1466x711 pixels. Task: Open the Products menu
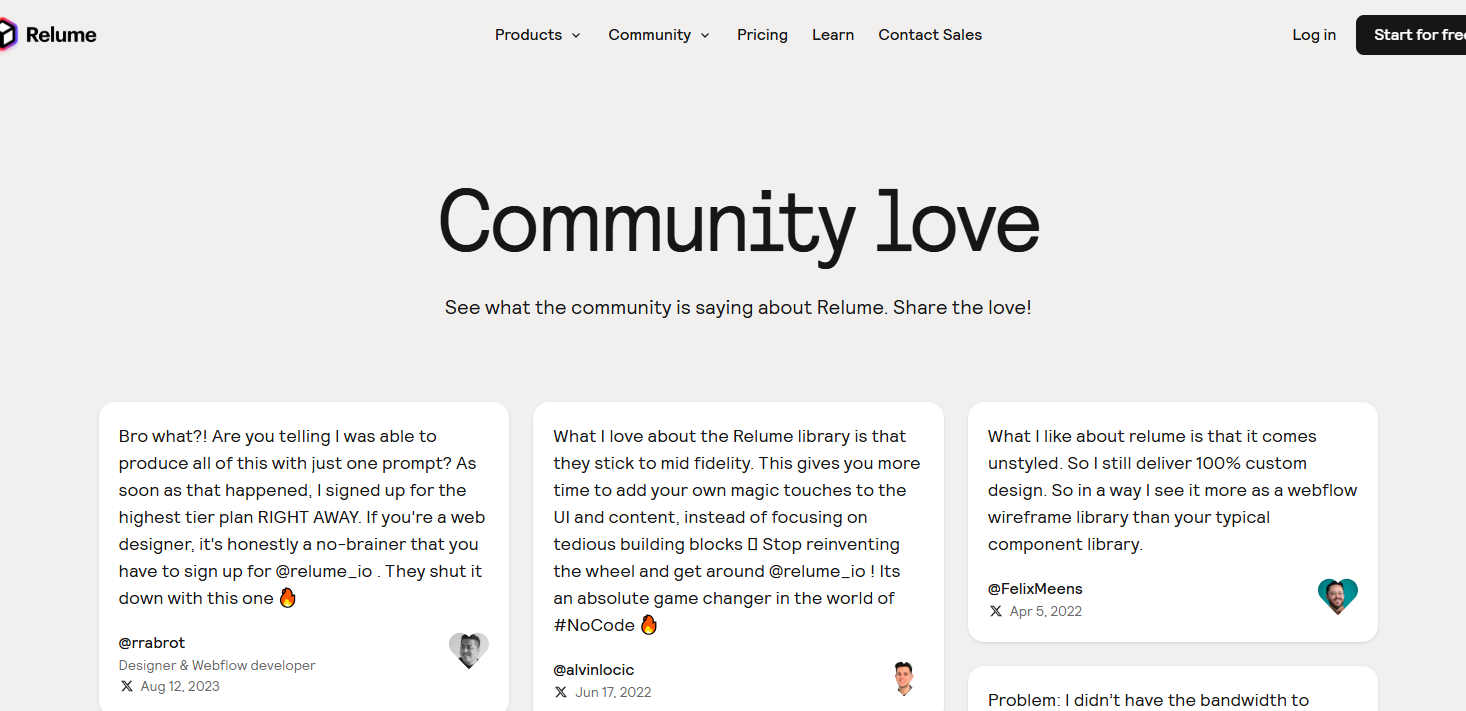coord(538,35)
